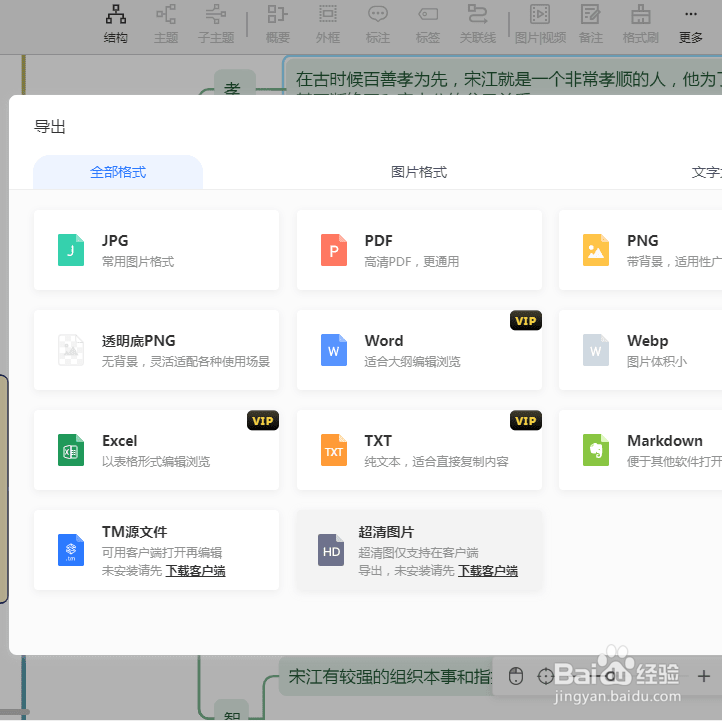Choose the Excel export option
Viewport: 722px width, 722px height.
pos(157,450)
